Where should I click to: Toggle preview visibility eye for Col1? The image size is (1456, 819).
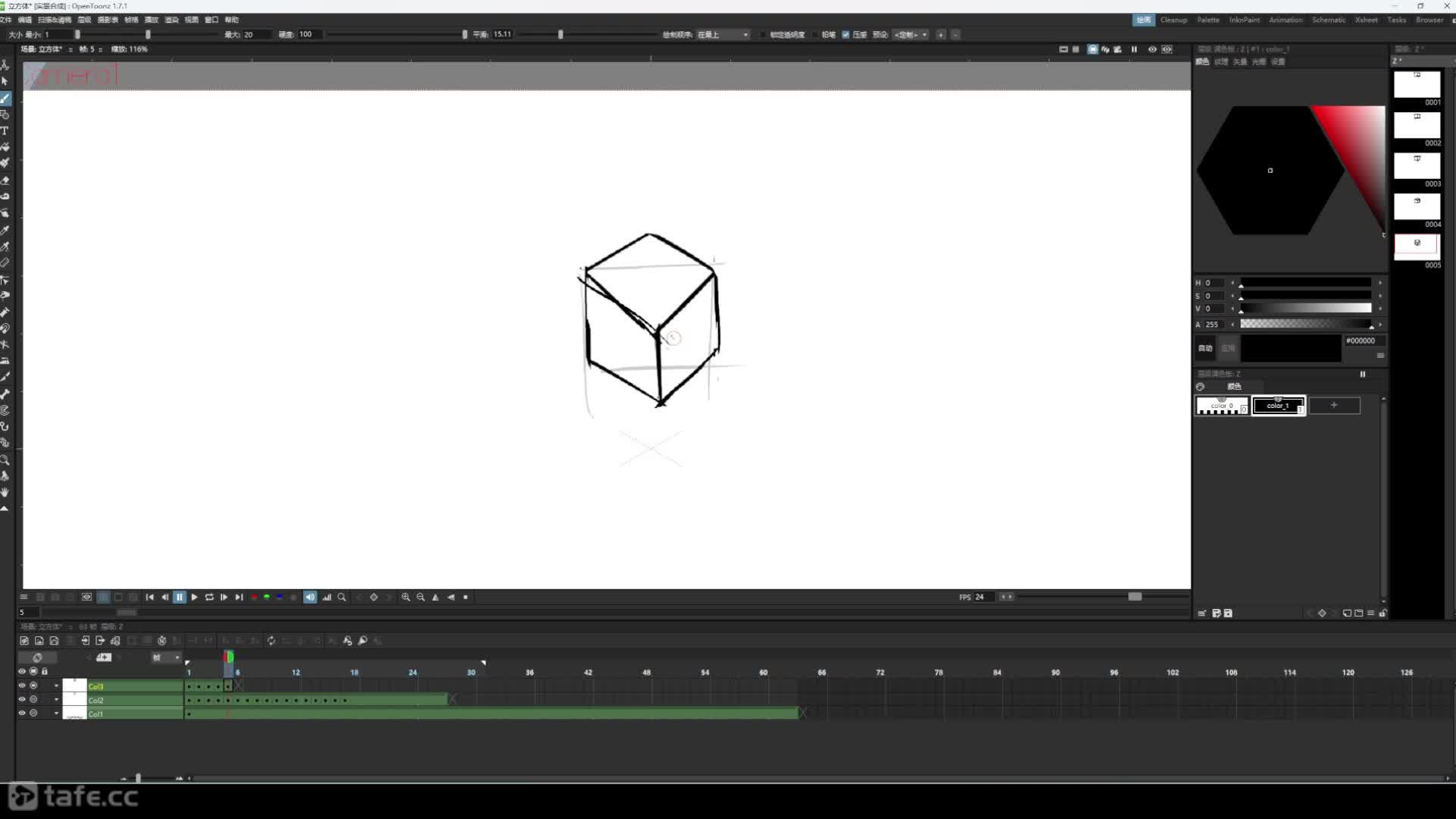click(22, 713)
